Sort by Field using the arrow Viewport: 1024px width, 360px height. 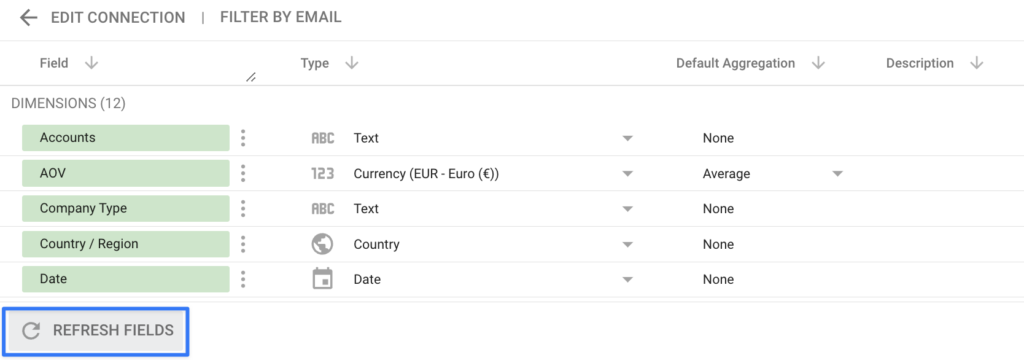[x=91, y=63]
